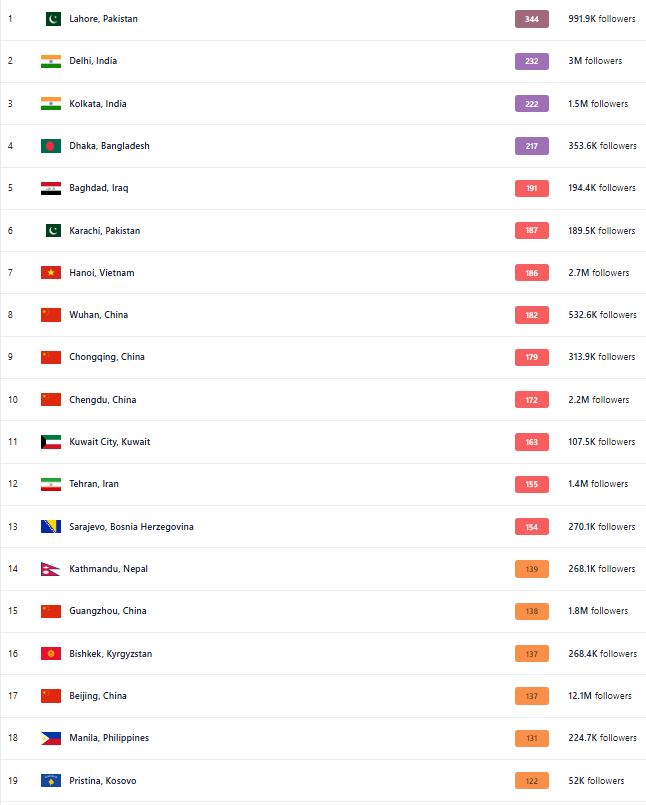
Task: Open the Delhi, India city link
Action: click(x=93, y=61)
